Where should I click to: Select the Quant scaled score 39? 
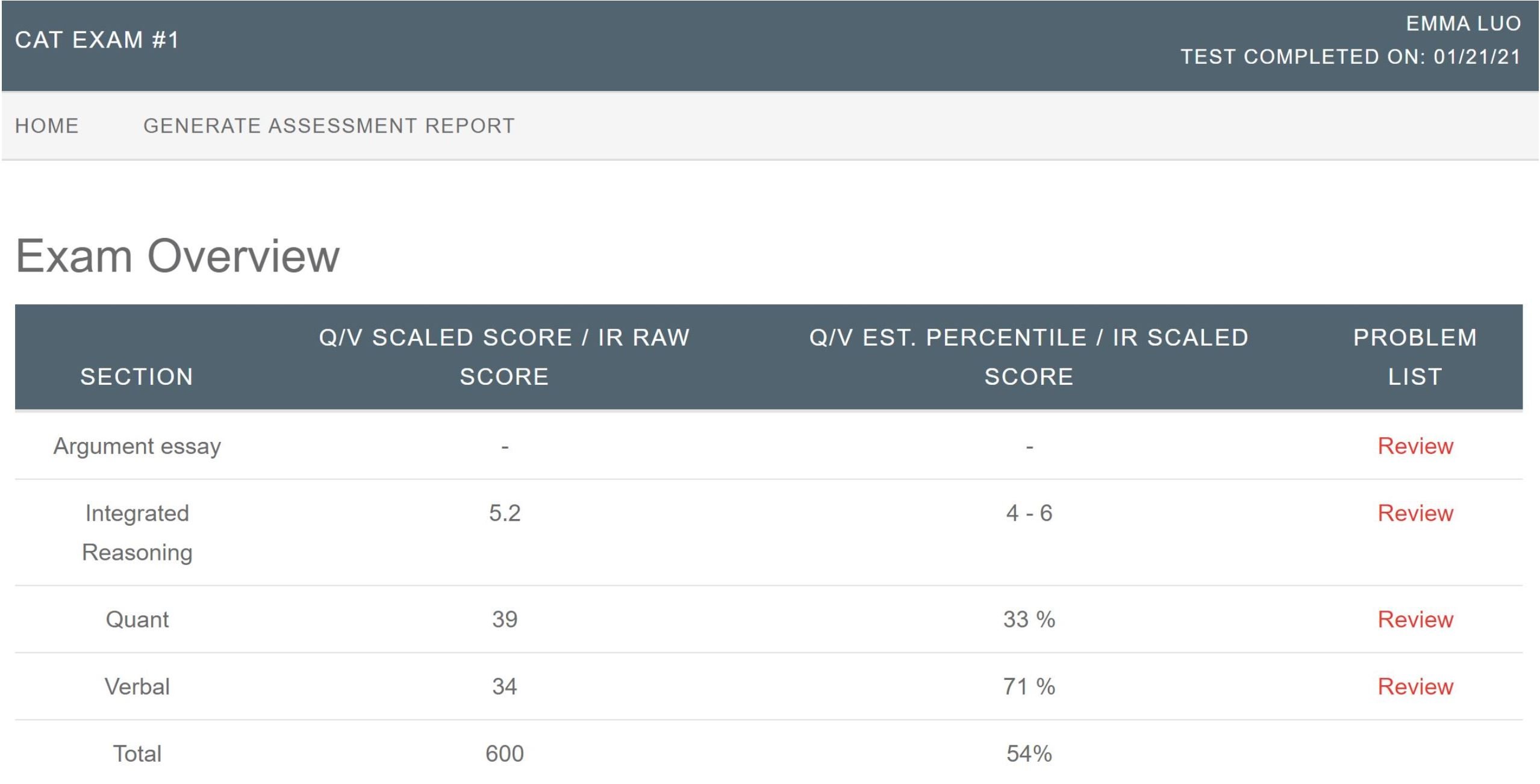click(505, 620)
